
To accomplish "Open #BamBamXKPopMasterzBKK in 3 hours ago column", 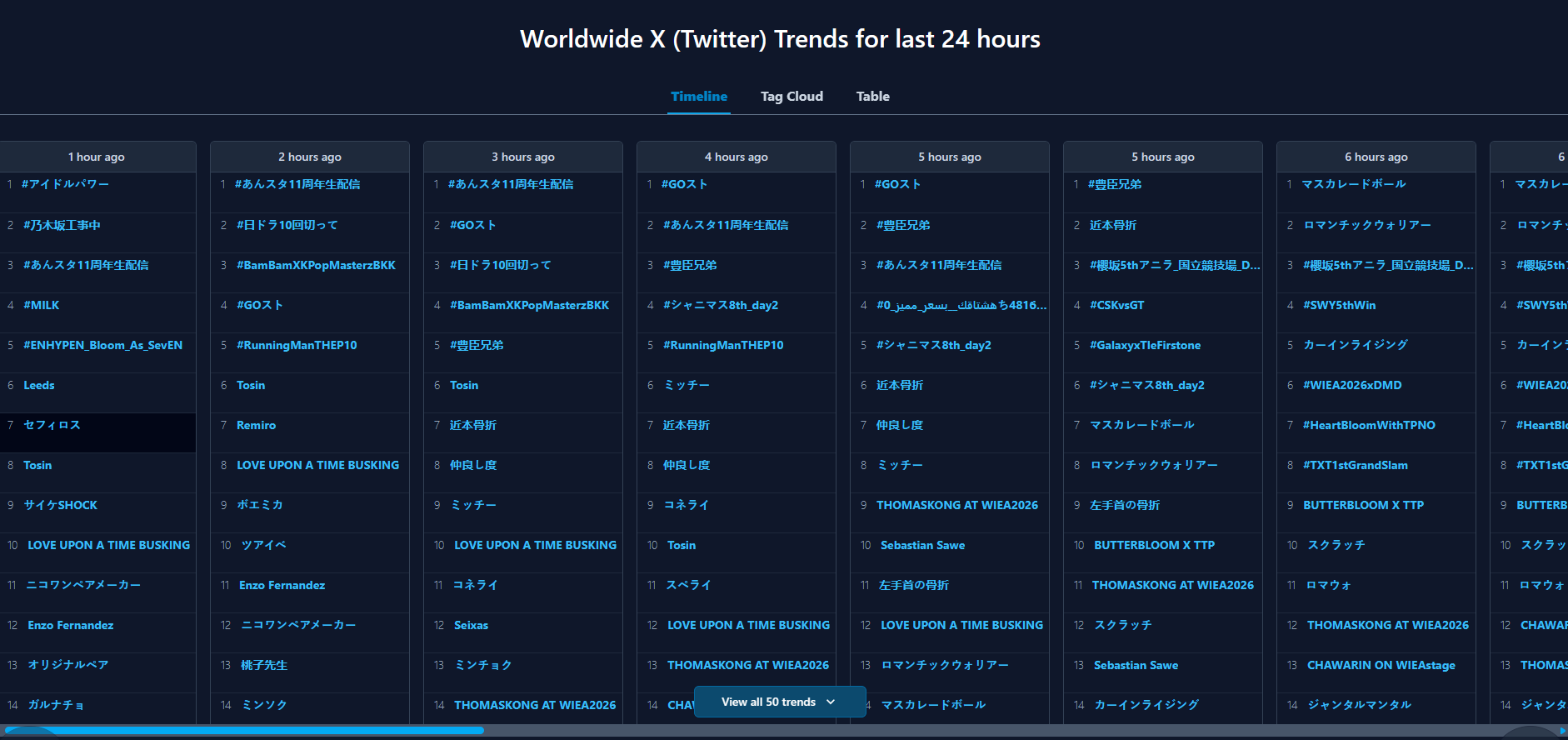I will coord(529,305).
